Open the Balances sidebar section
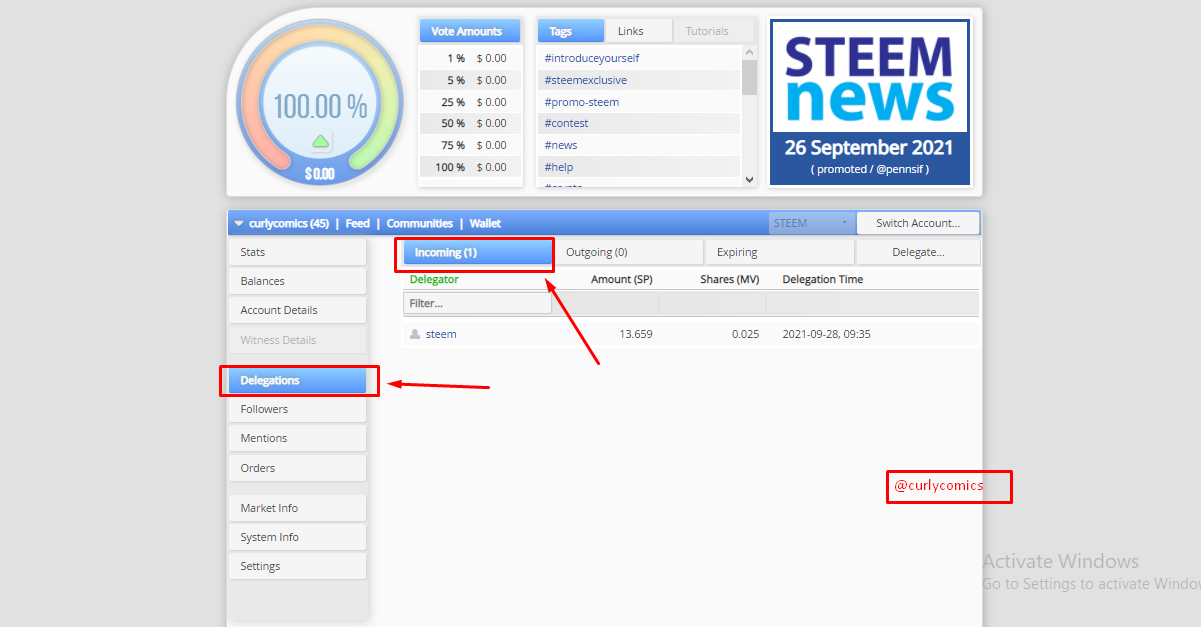Screen dimensions: 1201x627 tap(297, 281)
